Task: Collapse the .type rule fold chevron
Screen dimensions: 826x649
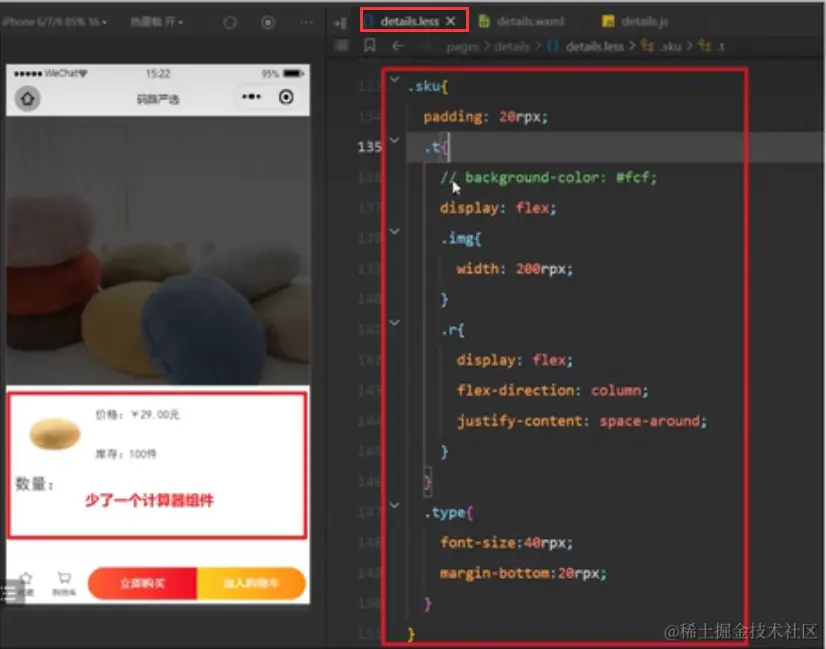Action: 395,505
